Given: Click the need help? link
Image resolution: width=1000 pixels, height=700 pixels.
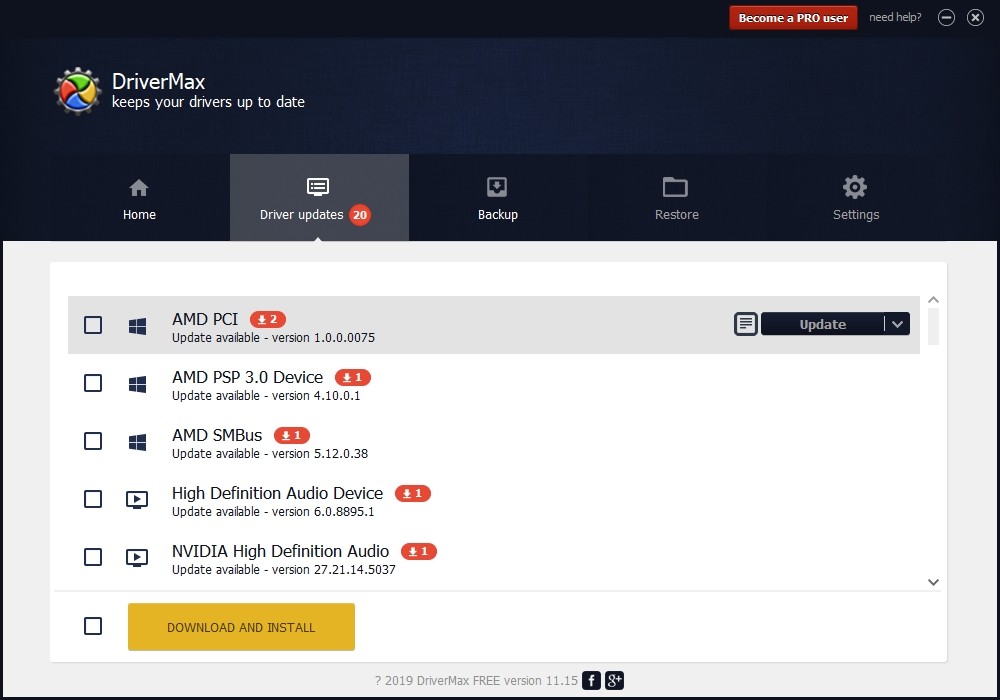Looking at the screenshot, I should coord(895,17).
